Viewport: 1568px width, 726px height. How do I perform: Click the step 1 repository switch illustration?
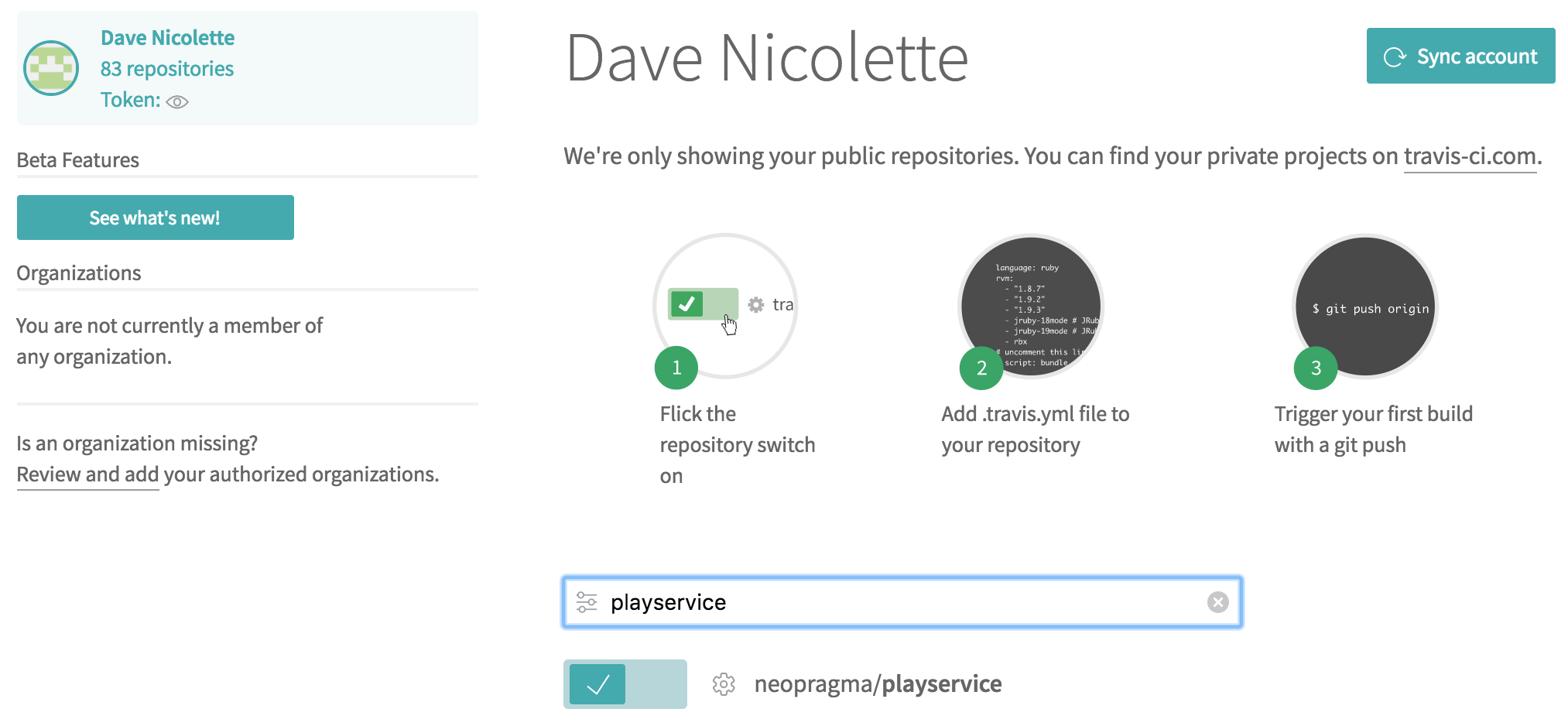point(725,306)
